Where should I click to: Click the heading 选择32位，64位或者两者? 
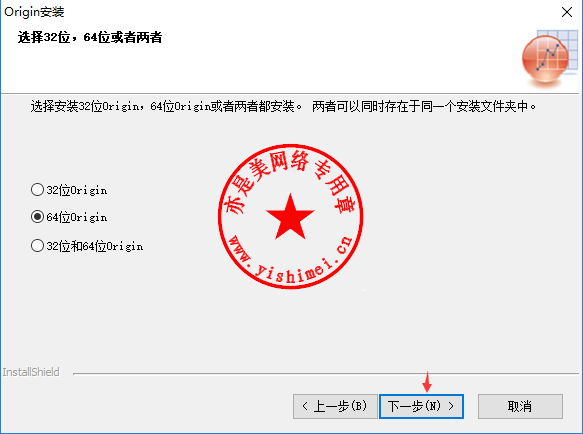[x=90, y=37]
